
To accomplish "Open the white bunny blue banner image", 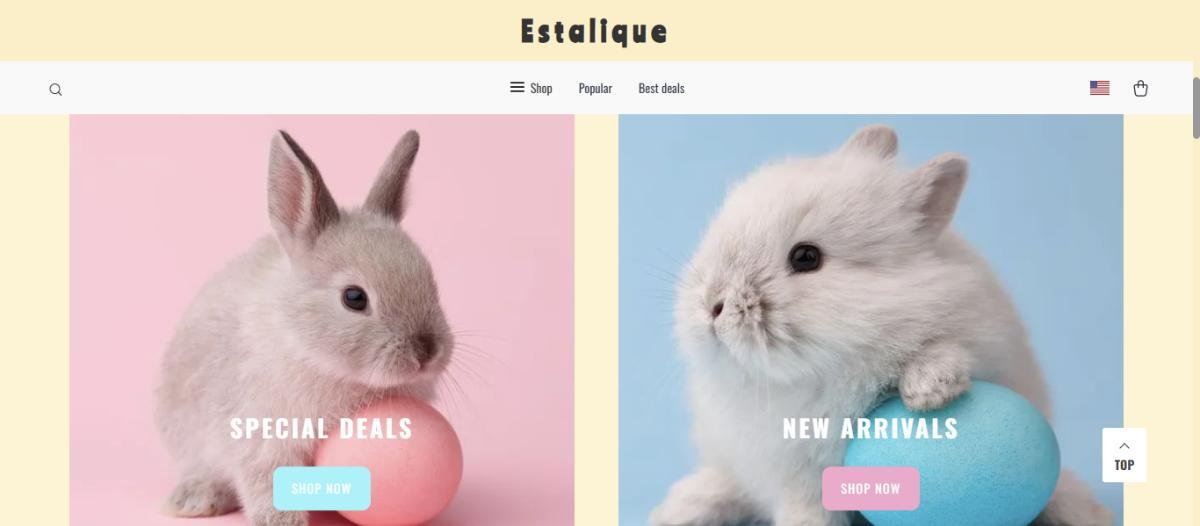I will coord(870,320).
